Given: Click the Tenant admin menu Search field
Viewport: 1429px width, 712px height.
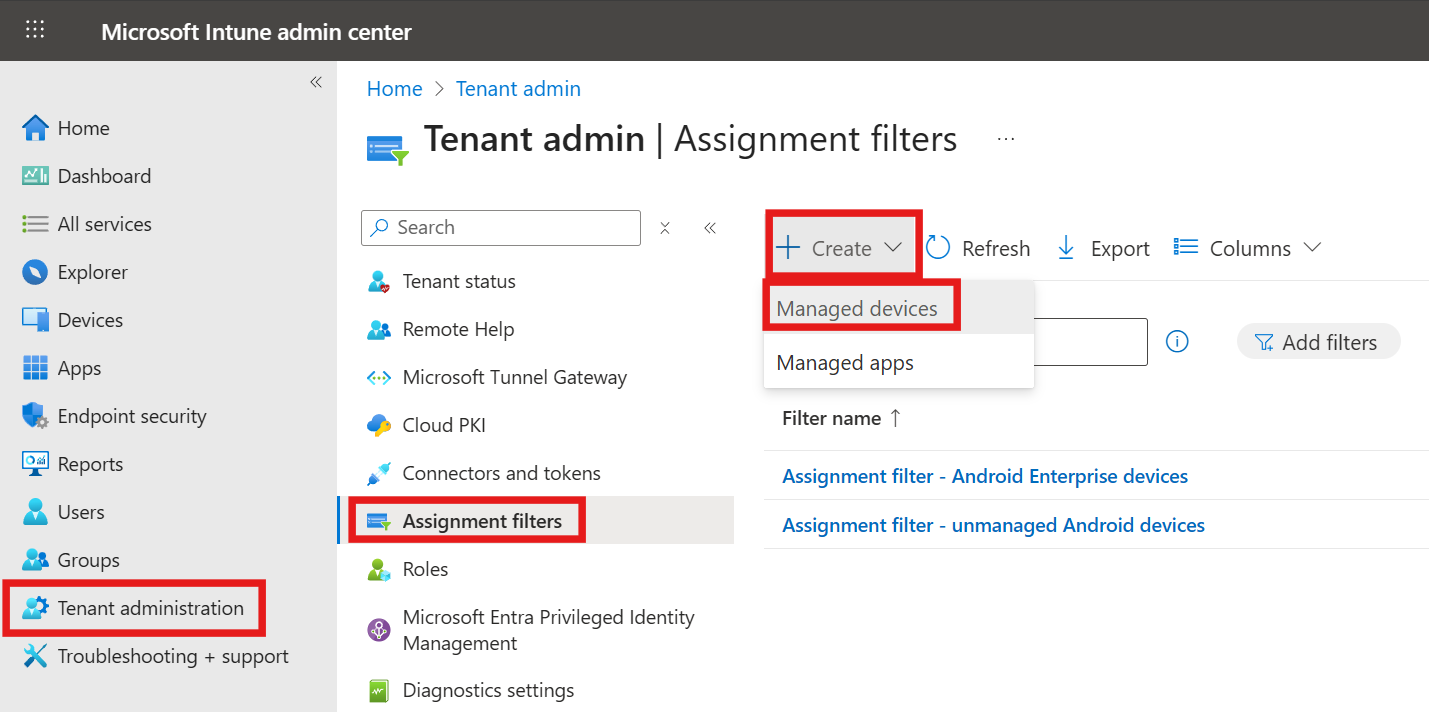Looking at the screenshot, I should (x=501, y=228).
